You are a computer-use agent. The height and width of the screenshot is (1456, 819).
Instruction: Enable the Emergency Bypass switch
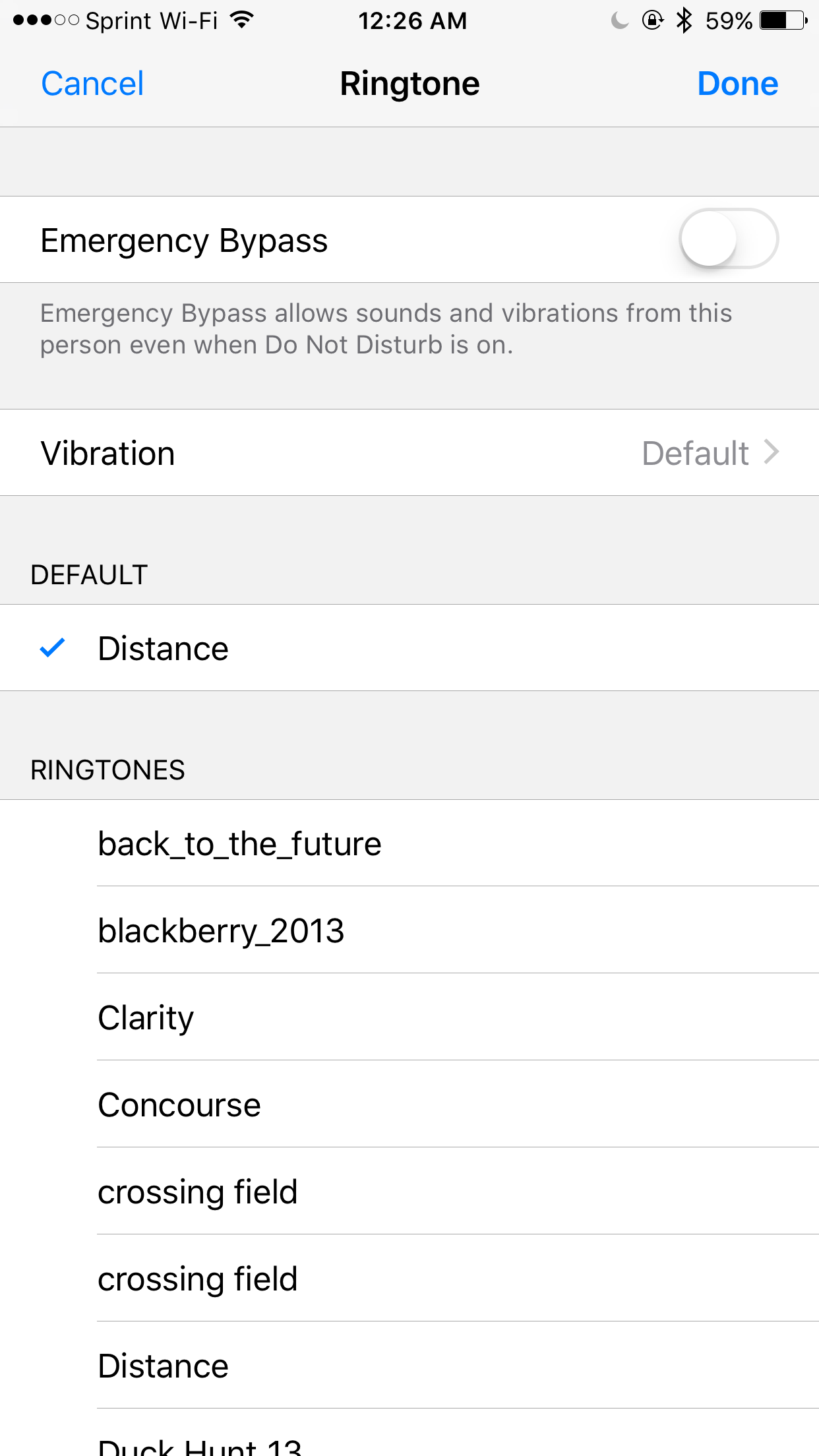(729, 239)
